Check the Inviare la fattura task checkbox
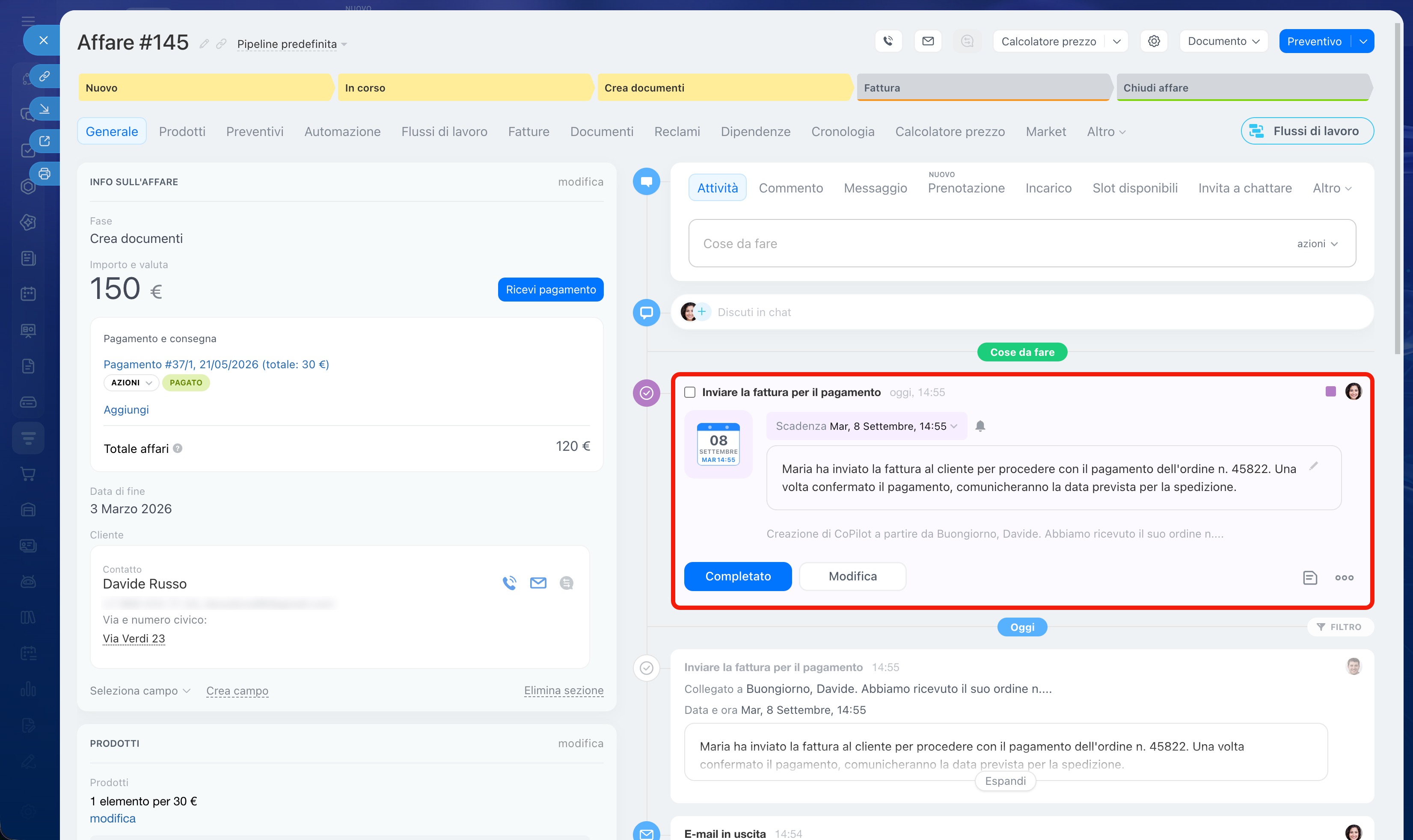 click(690, 392)
